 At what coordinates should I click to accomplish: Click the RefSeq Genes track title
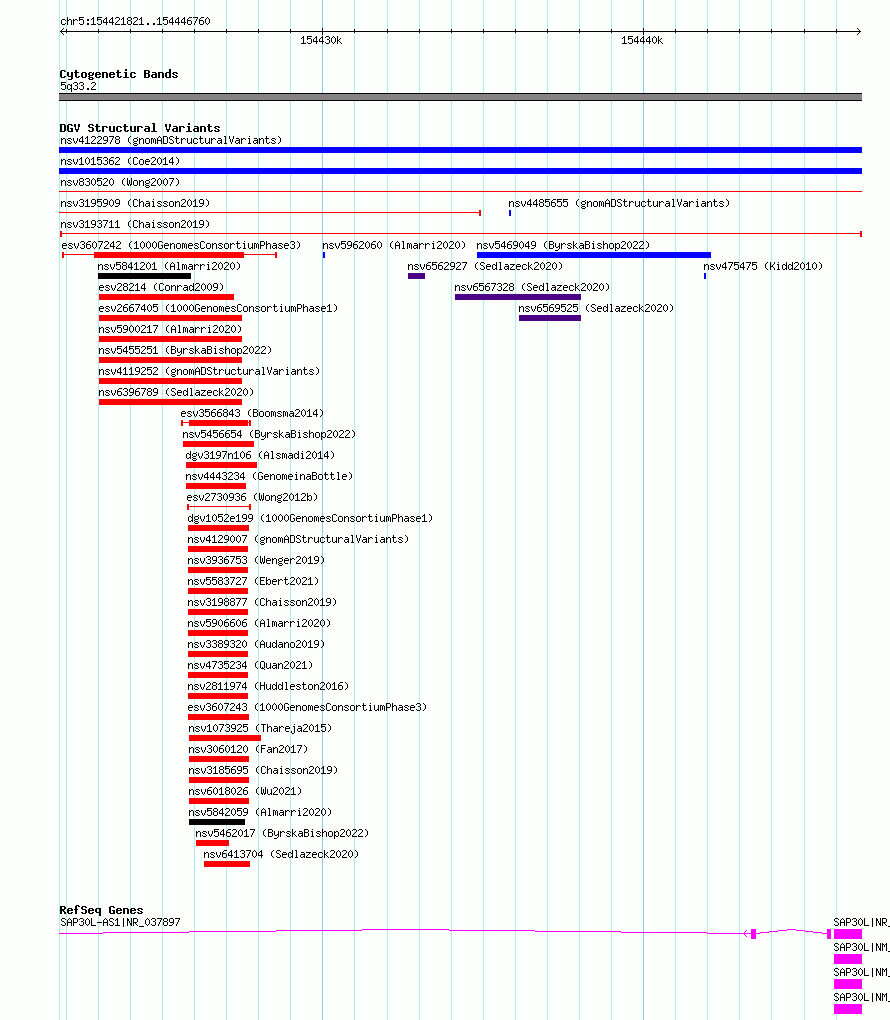click(x=101, y=910)
